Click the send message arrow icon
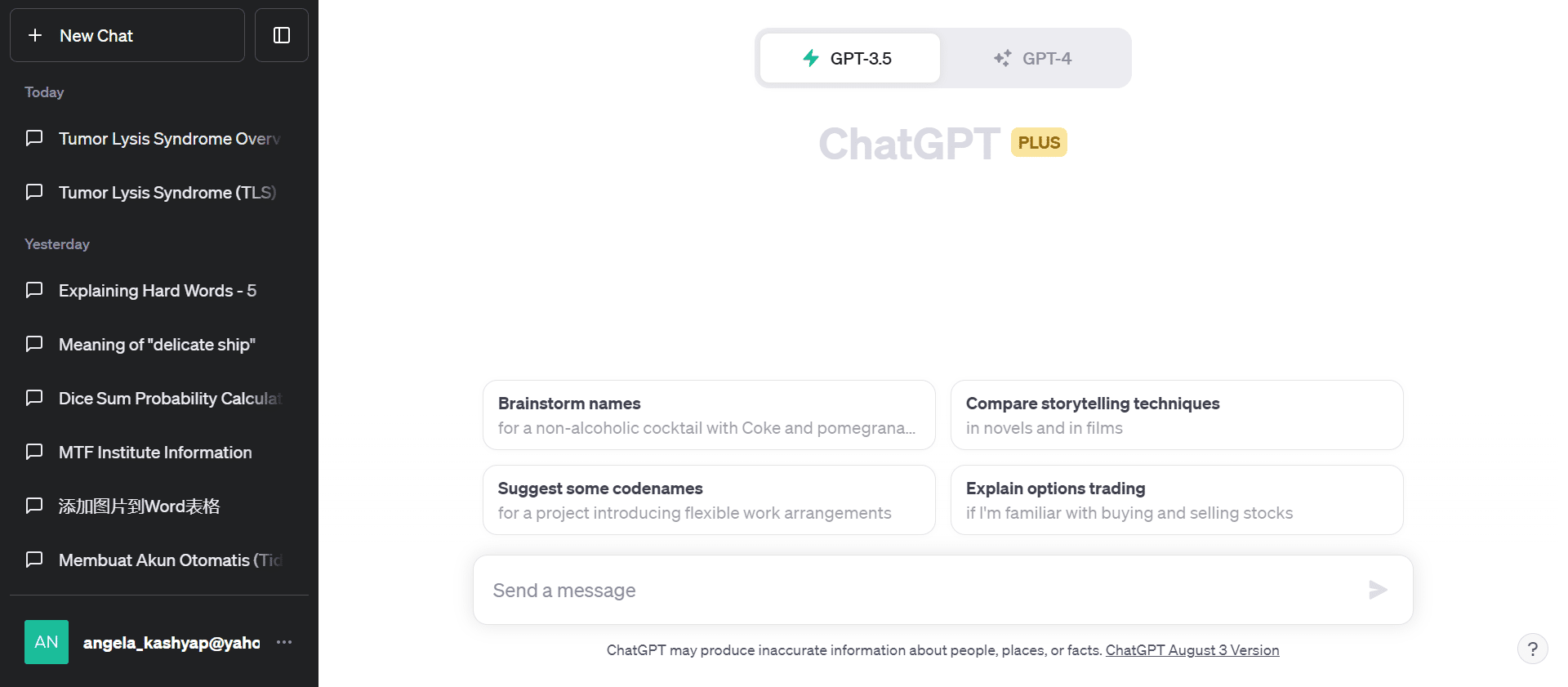The width and height of the screenshot is (1568, 687). click(1378, 590)
